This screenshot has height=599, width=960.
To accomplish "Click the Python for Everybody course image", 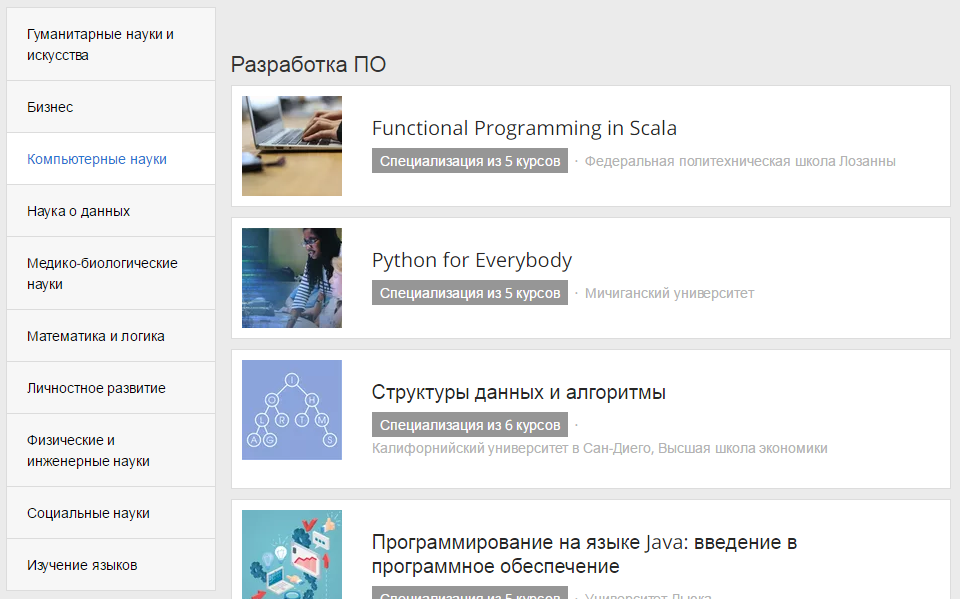I will pos(291,278).
